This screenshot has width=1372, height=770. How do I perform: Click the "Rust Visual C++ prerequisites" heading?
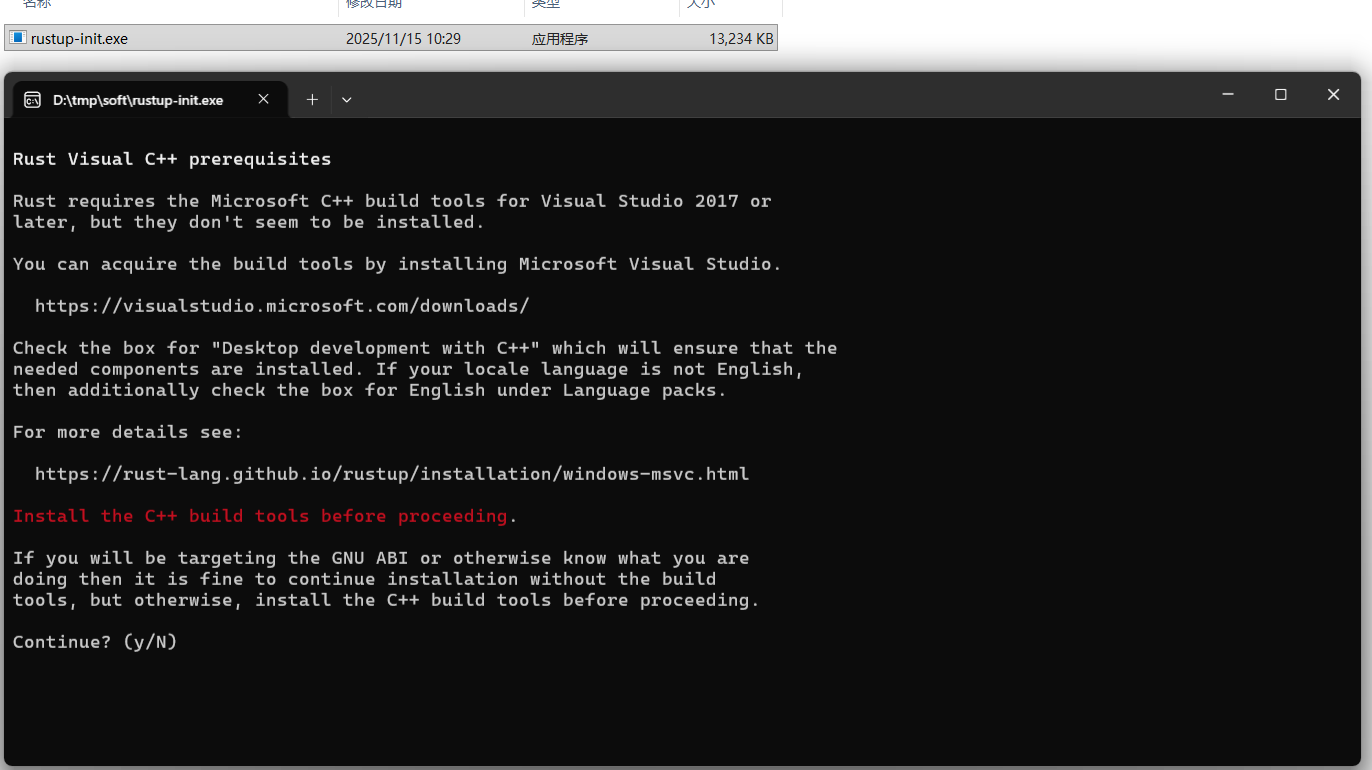tap(172, 159)
